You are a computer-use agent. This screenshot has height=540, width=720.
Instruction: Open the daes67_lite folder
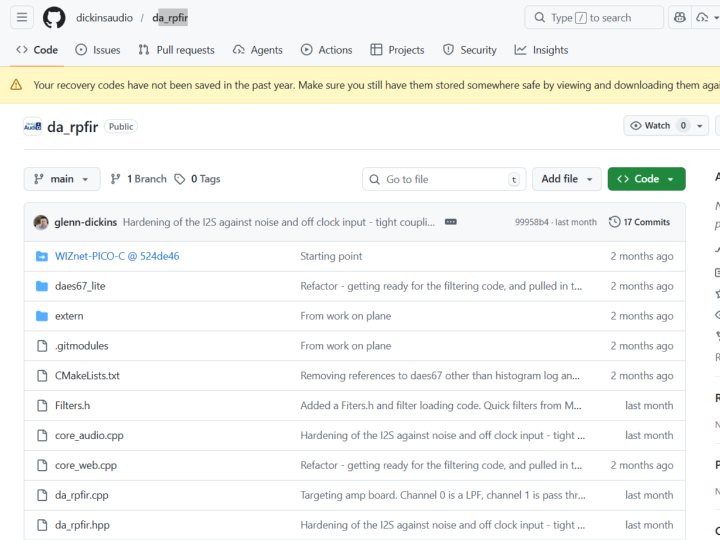[x=80, y=286]
